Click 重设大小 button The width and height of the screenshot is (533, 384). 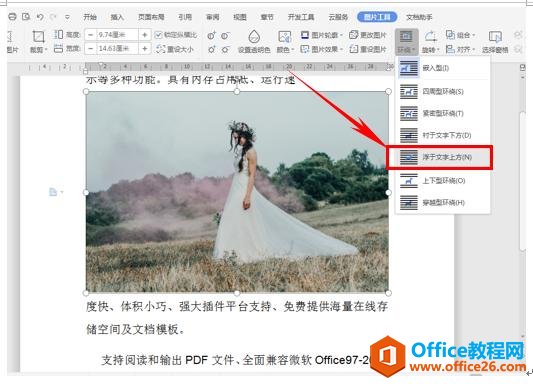175,49
